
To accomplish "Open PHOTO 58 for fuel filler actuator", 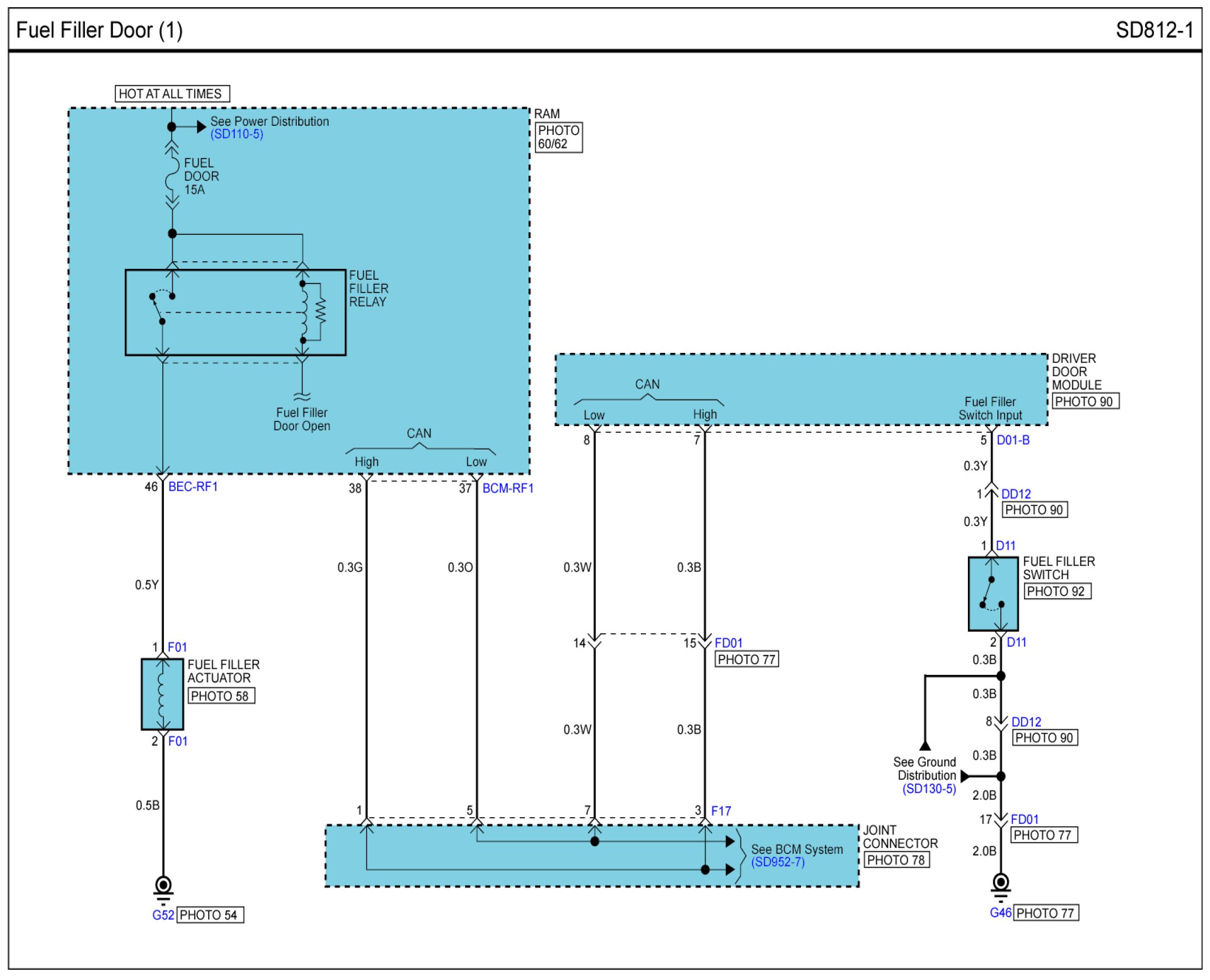I will pos(220,696).
